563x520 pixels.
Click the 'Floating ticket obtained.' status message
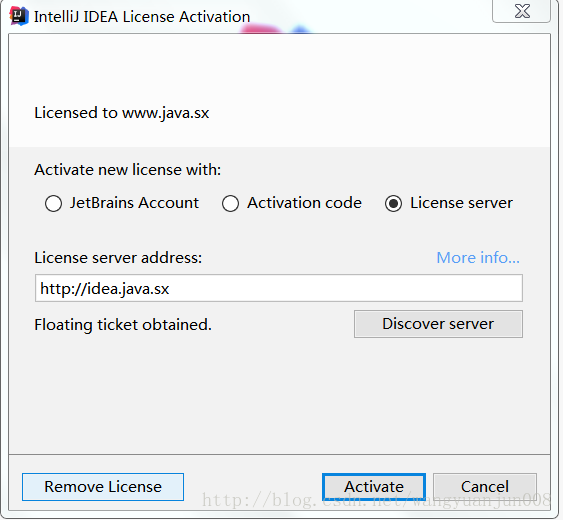(123, 325)
